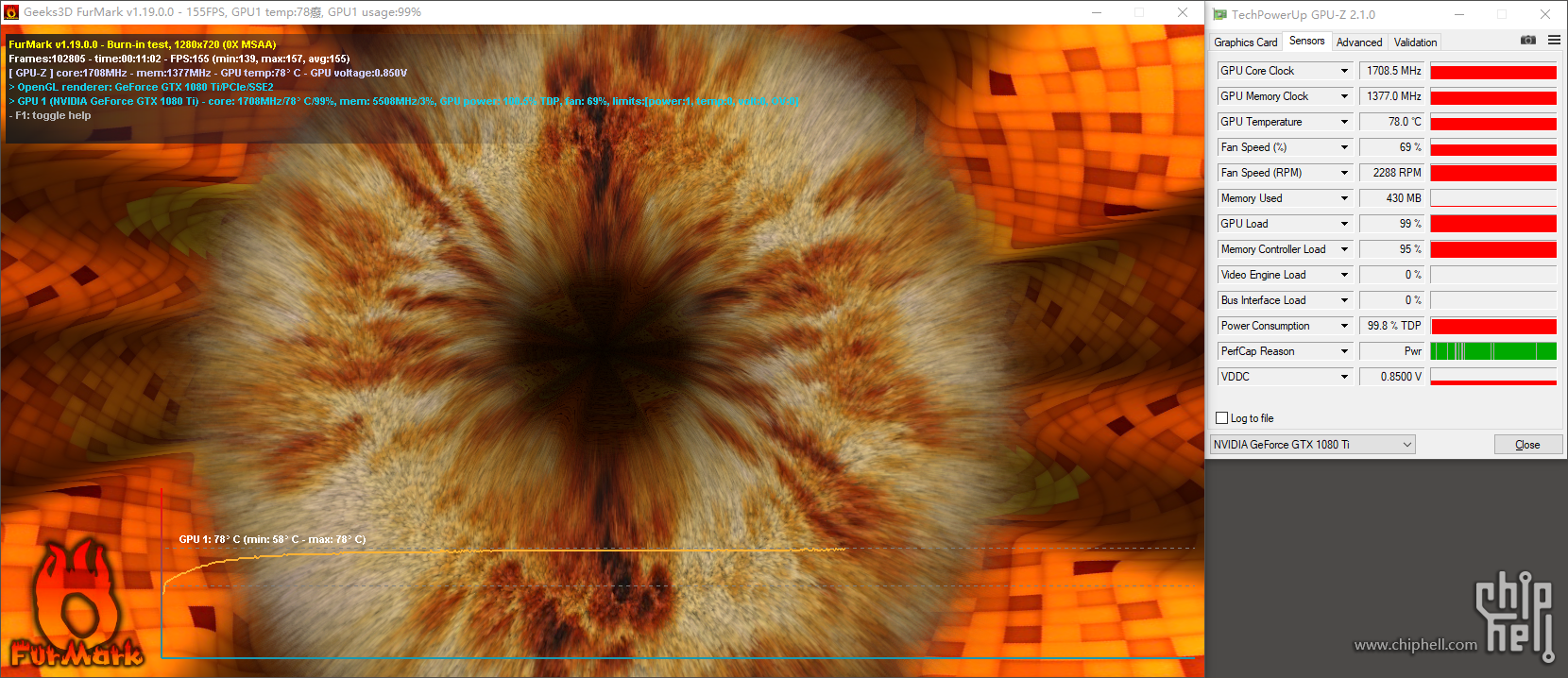
Task: Switch to the Advanced tab
Action: [x=1358, y=42]
